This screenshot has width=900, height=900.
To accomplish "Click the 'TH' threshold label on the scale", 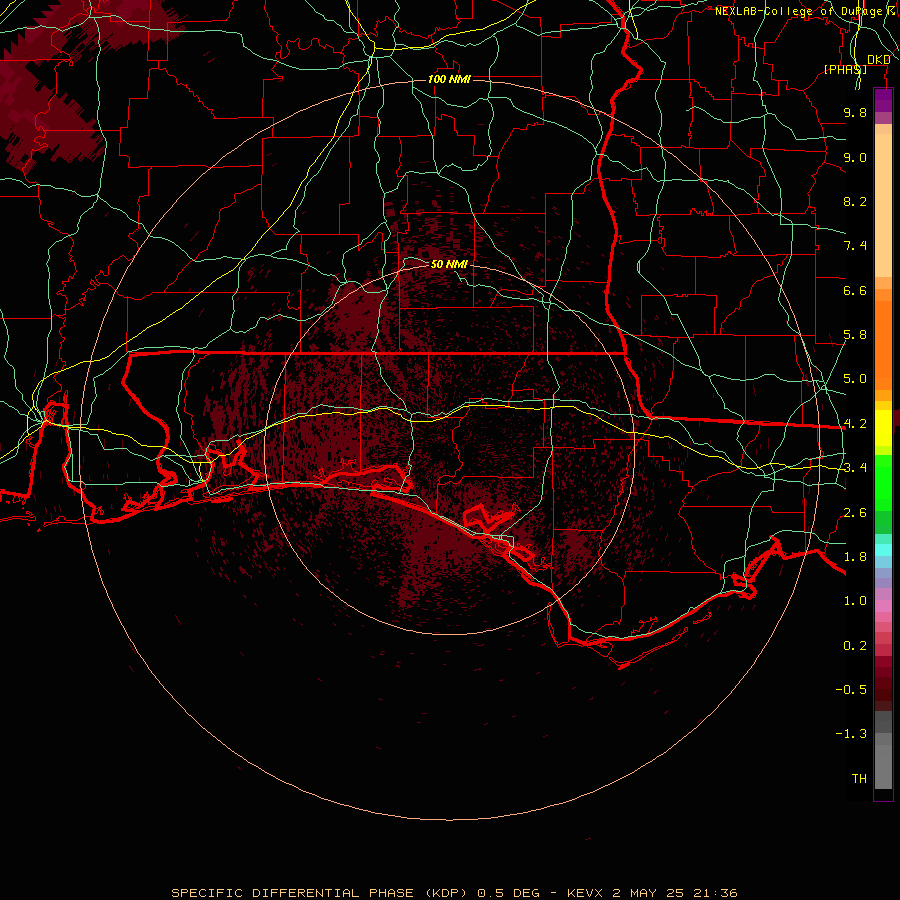I will coord(859,779).
